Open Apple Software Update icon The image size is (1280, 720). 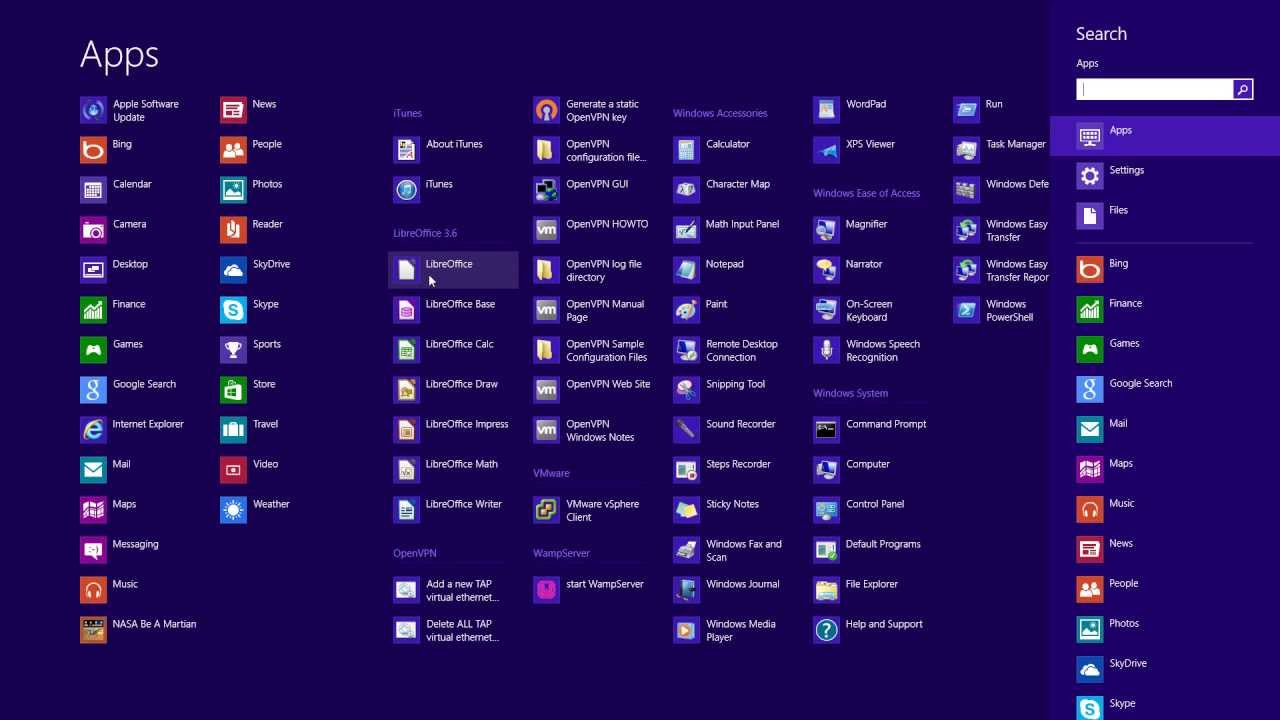click(x=93, y=110)
